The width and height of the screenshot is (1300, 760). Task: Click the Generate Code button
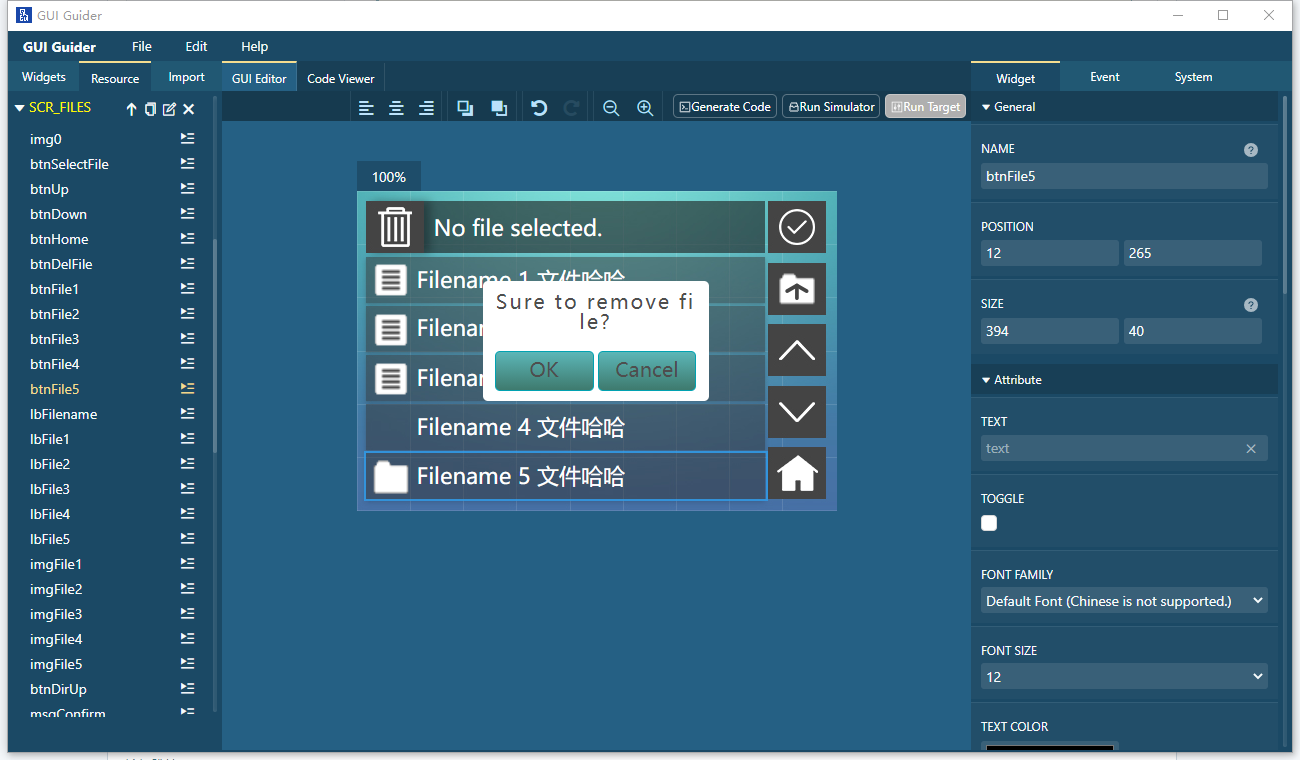click(725, 107)
